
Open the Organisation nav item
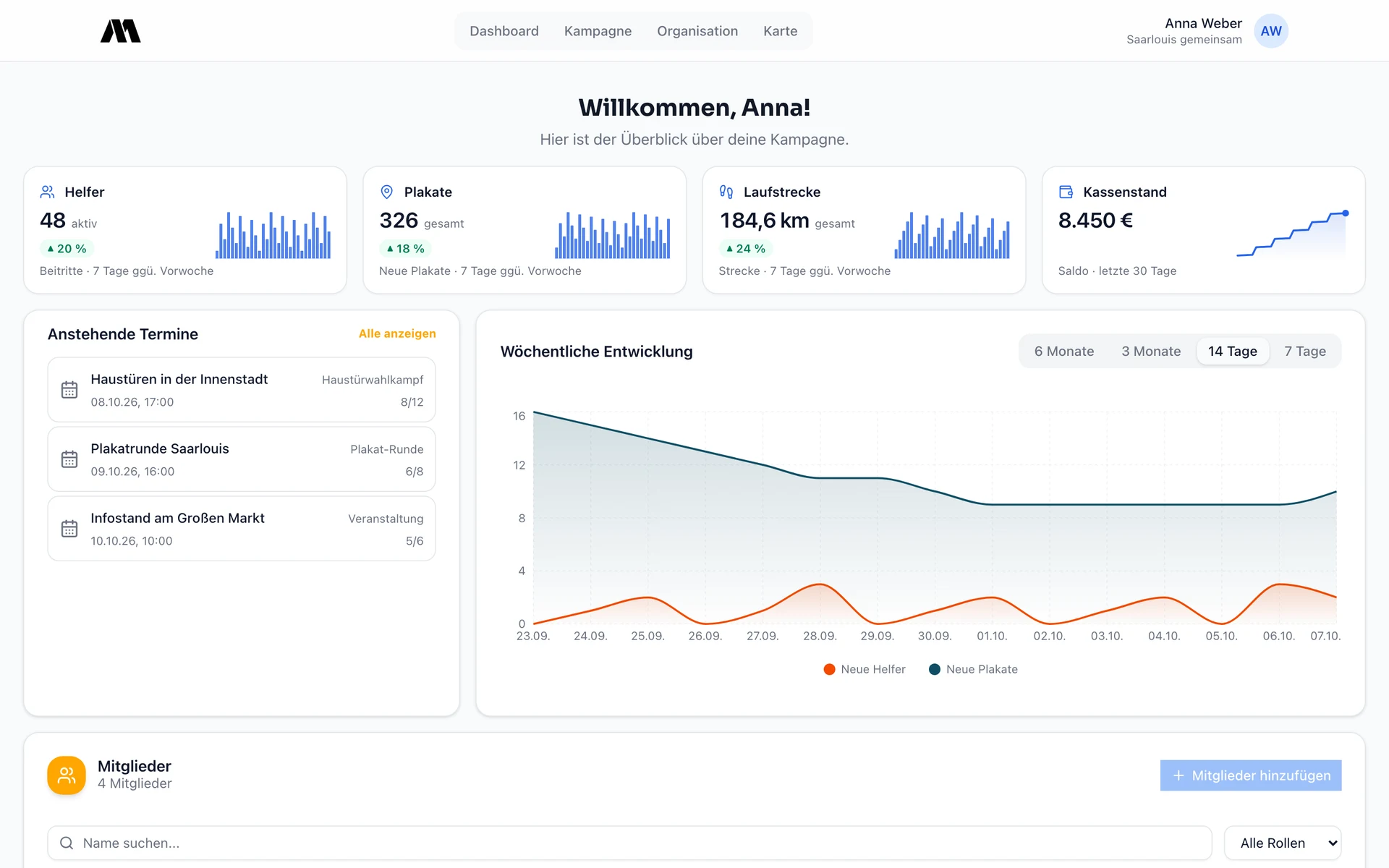(x=697, y=31)
